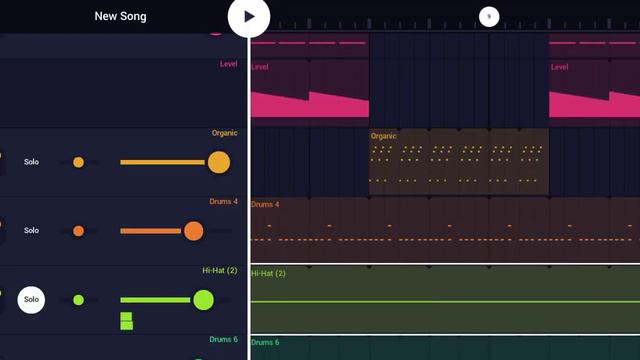The height and width of the screenshot is (360, 640).
Task: Click the New Song title
Action: coord(120,16)
